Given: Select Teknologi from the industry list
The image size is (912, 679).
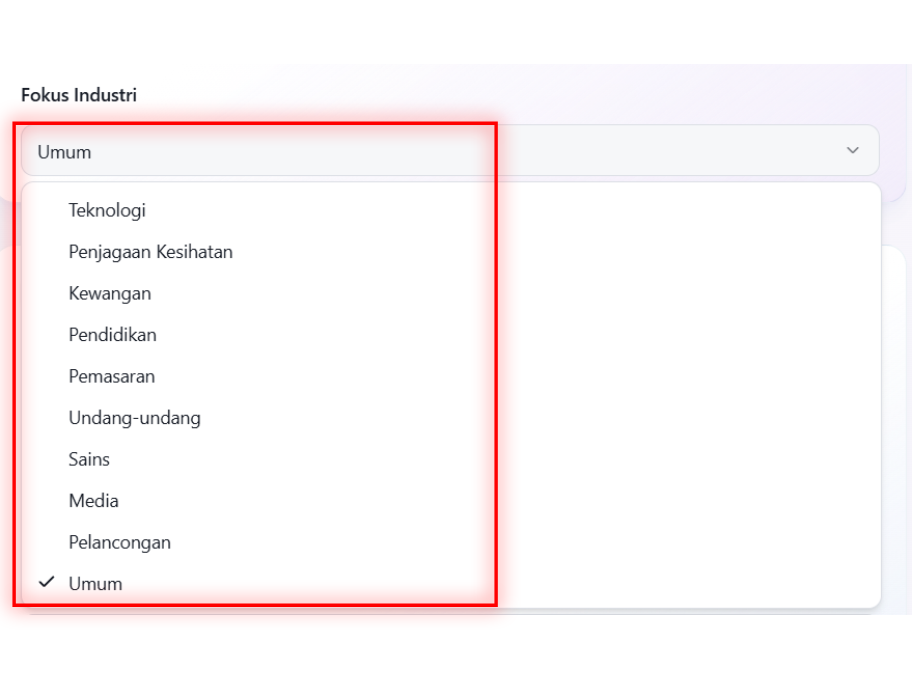Looking at the screenshot, I should click(107, 210).
